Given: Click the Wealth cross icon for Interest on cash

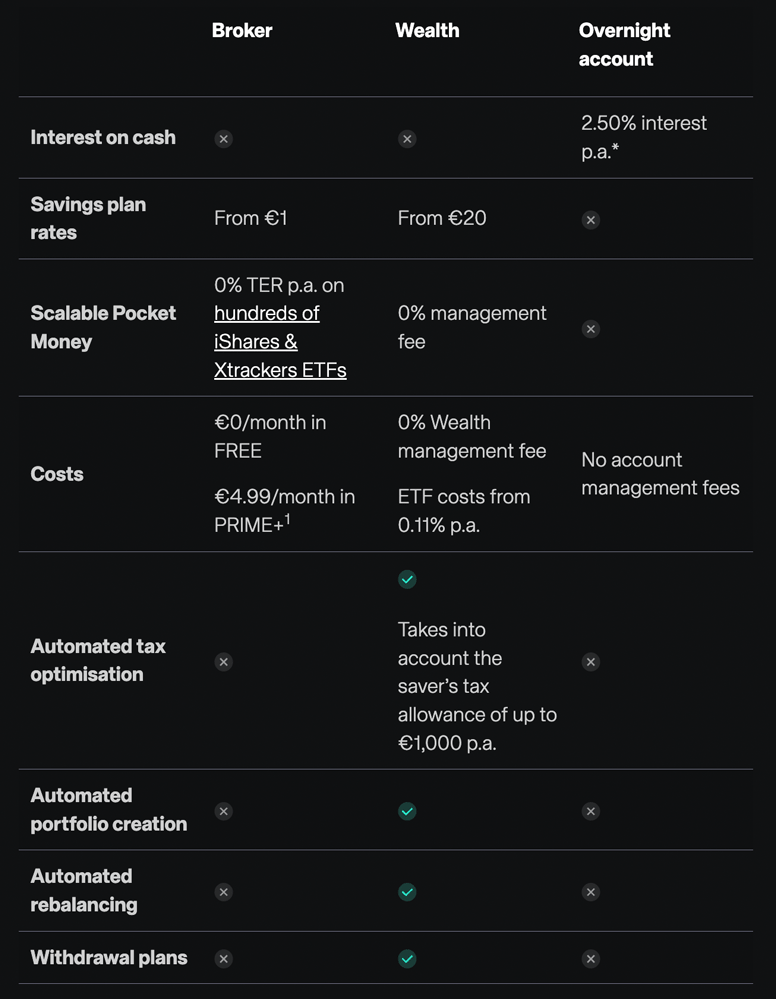Looking at the screenshot, I should click(407, 139).
